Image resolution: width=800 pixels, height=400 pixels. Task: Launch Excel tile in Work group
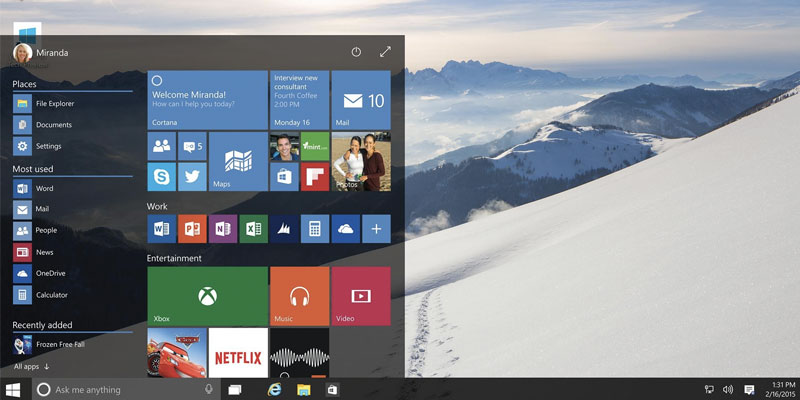click(254, 229)
